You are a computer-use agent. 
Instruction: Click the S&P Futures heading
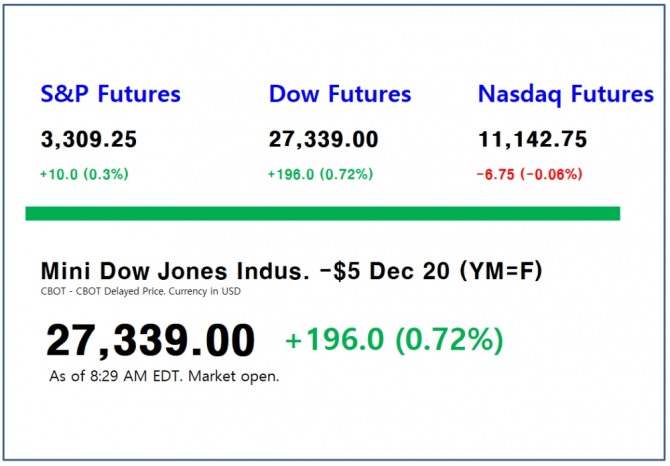(110, 95)
